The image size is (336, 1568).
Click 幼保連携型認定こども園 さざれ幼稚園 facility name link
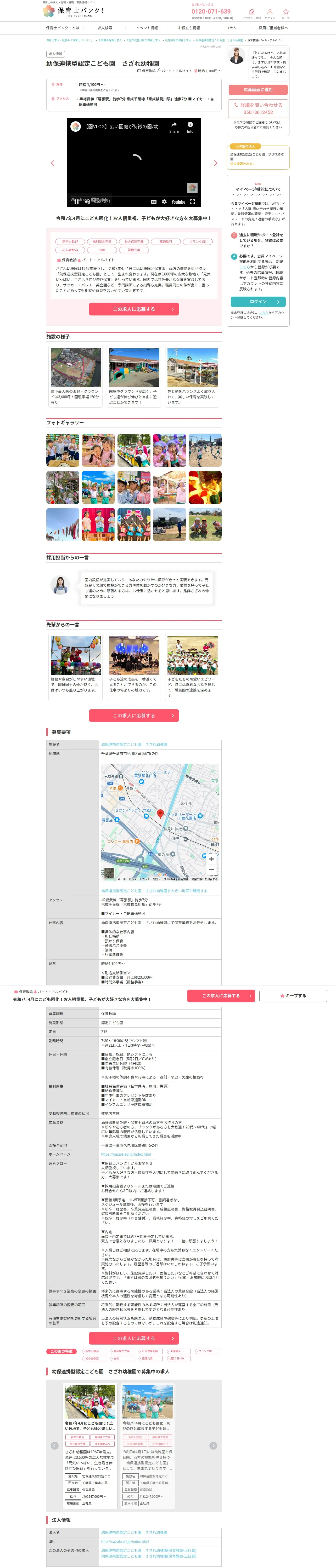134,745
